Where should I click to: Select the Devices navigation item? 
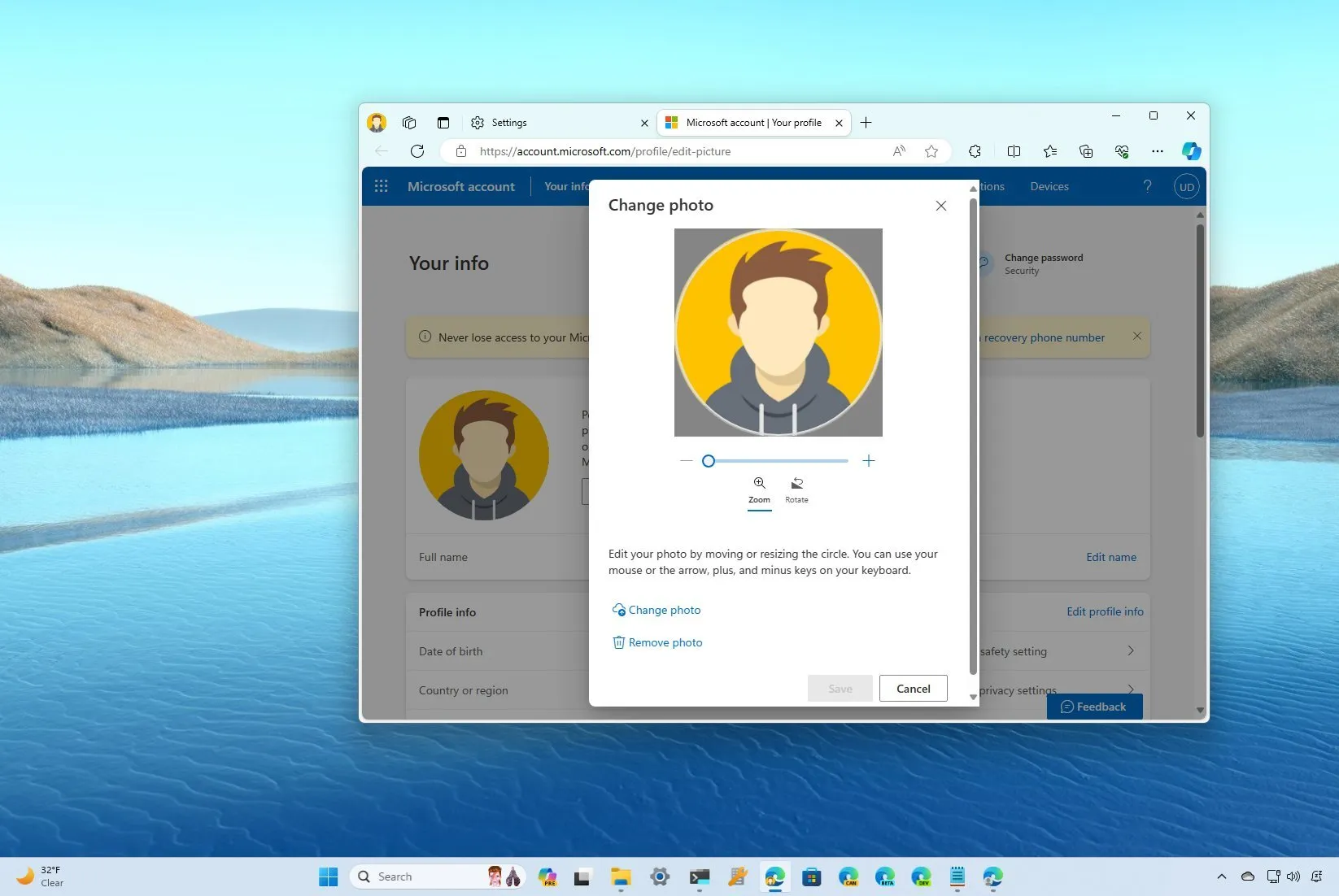(1048, 186)
